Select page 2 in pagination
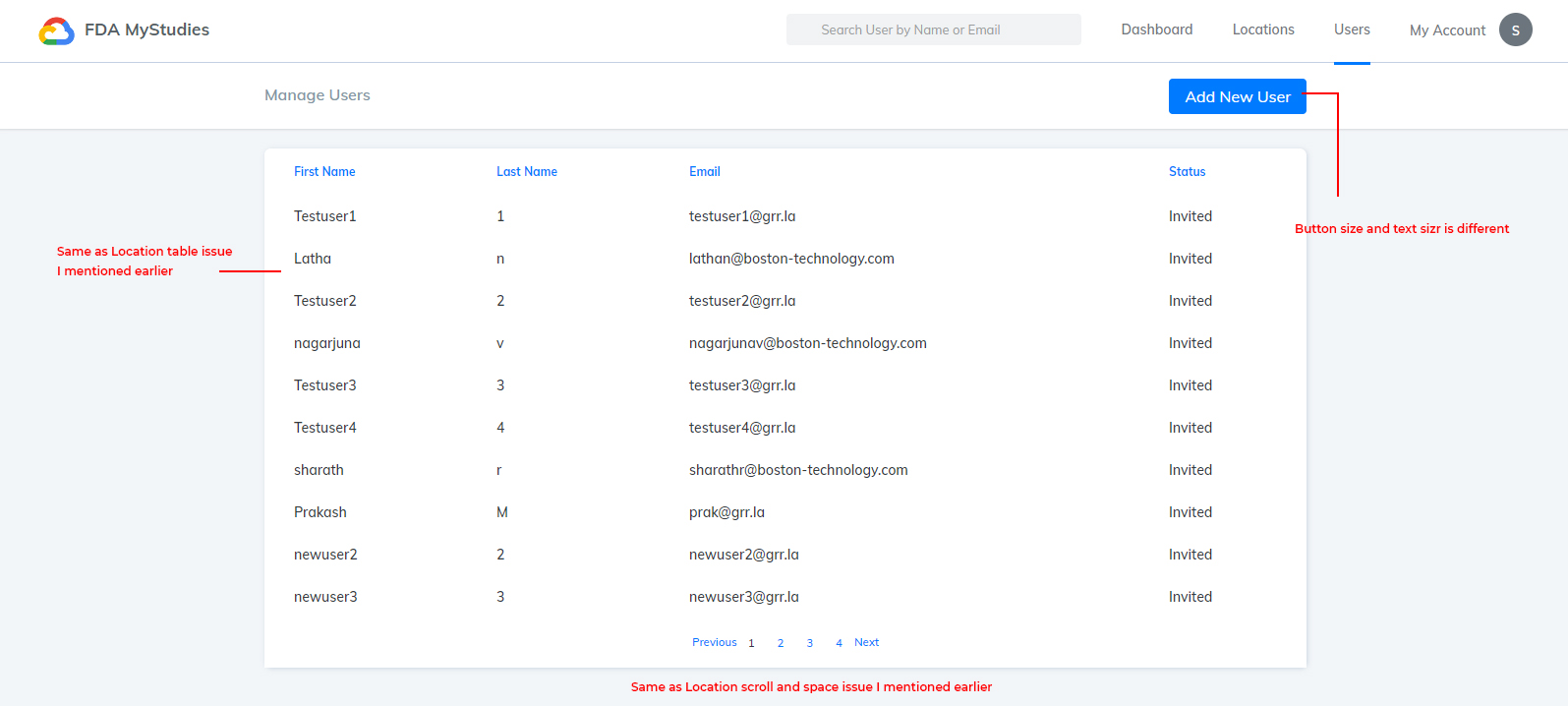Image resolution: width=1568 pixels, height=706 pixels. click(x=781, y=643)
